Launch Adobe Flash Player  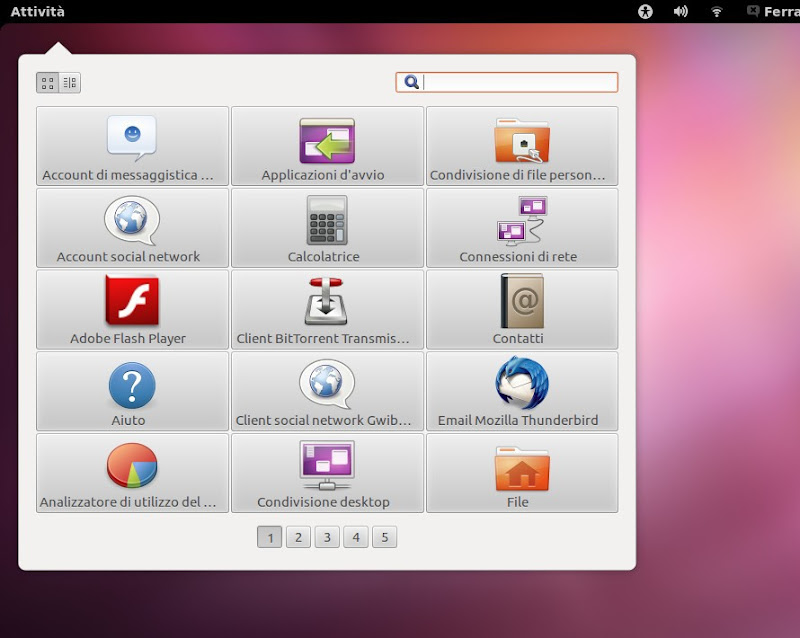point(133,309)
